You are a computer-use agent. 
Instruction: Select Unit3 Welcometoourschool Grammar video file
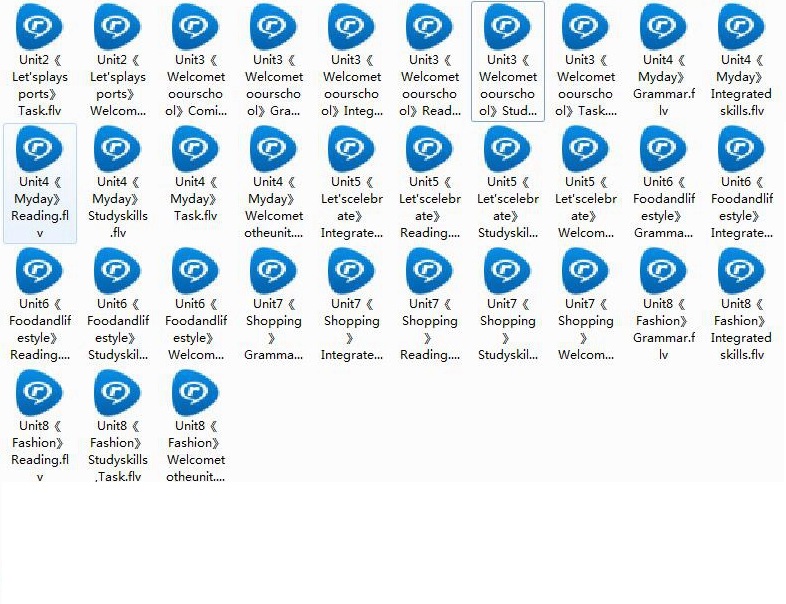[274, 30]
